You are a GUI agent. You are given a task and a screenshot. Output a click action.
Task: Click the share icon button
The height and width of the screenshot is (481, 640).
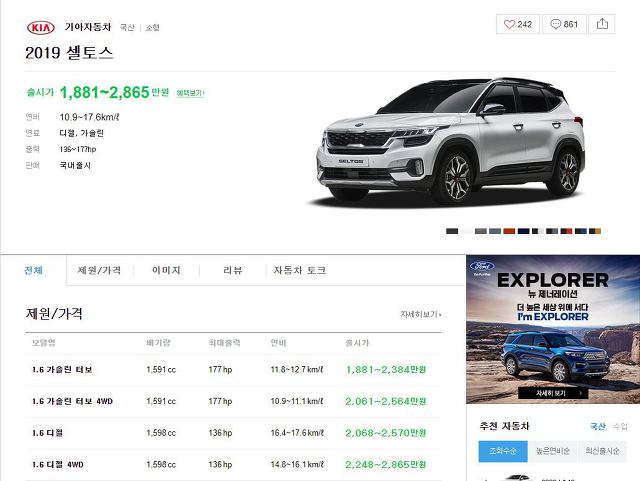tap(602, 24)
